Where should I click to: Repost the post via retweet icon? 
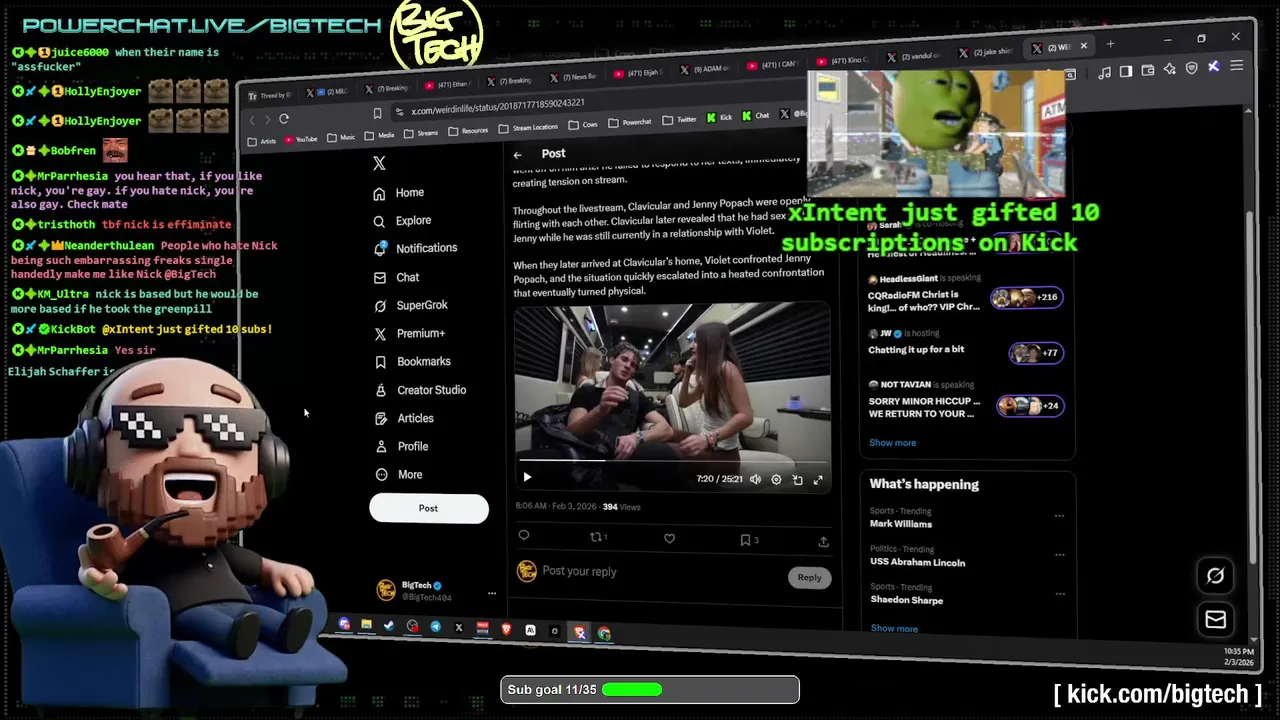[597, 537]
